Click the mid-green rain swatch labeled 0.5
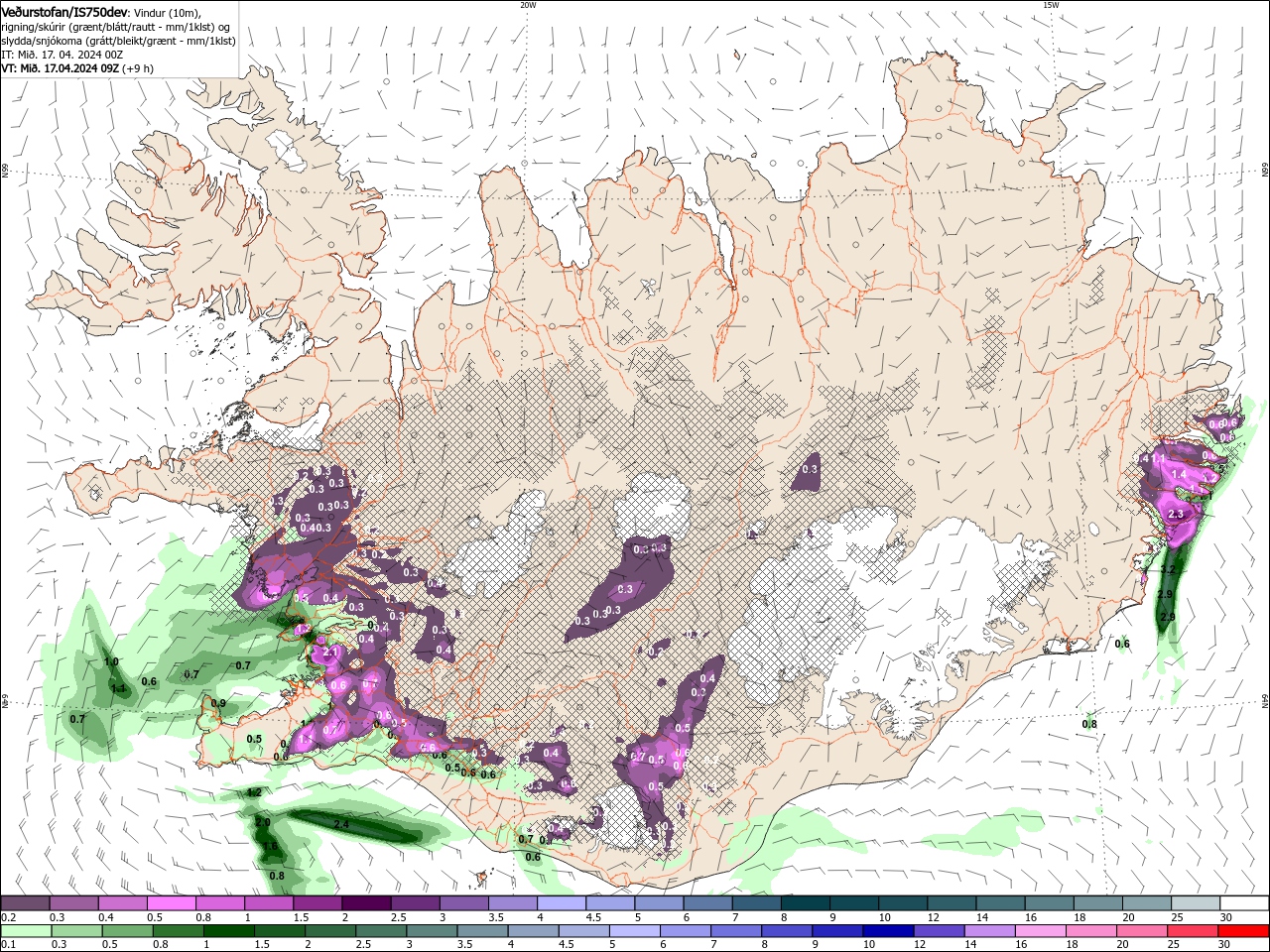The width and height of the screenshot is (1270, 952). point(126,931)
